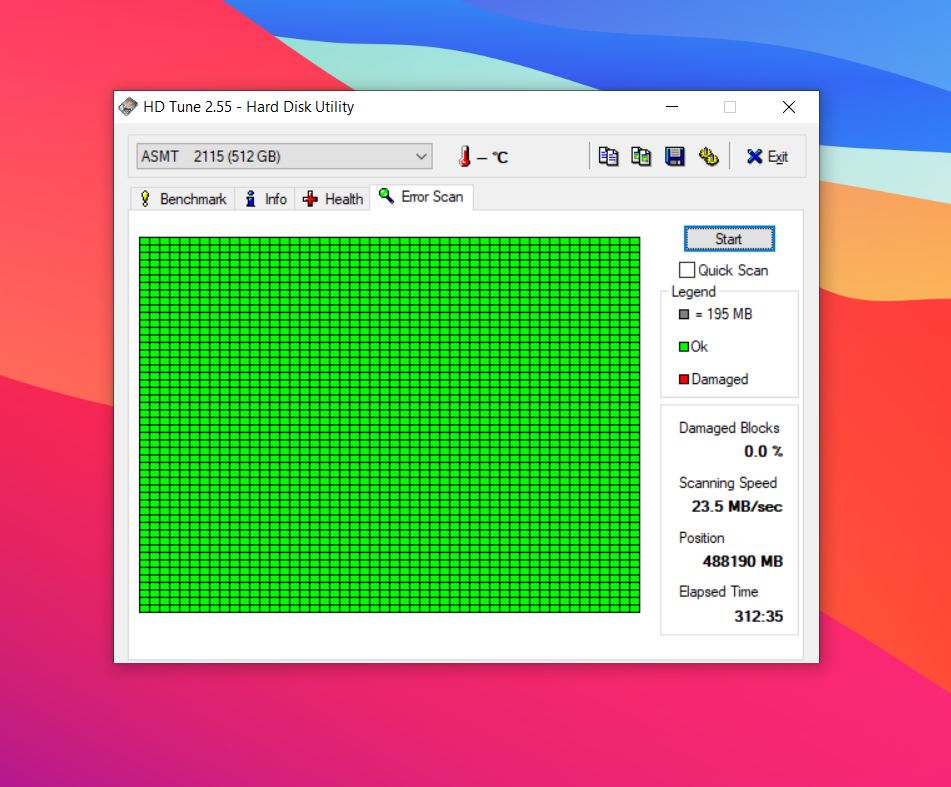Click the 488190 MB position value
Screen dimensions: 951x787
[742, 561]
